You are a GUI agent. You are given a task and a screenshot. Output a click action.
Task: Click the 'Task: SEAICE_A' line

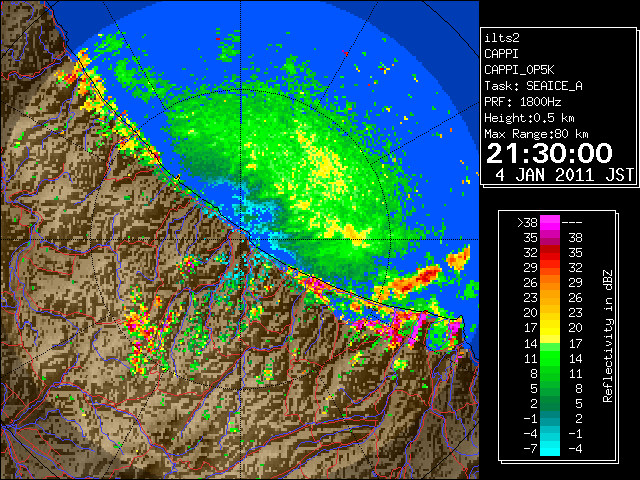coord(533,86)
